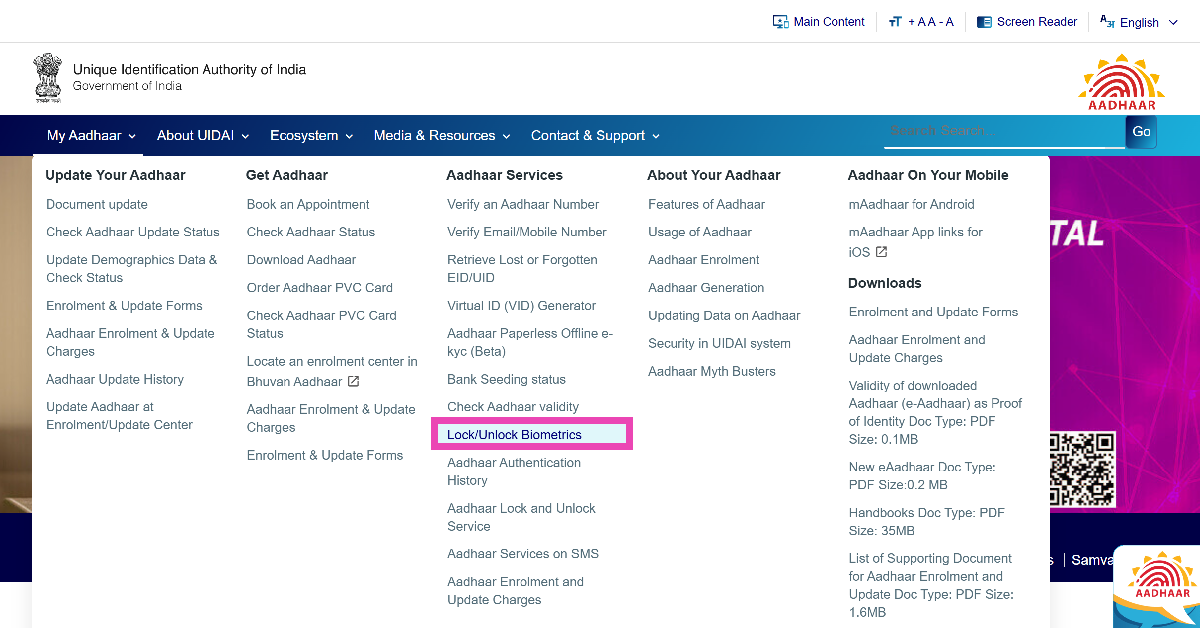The height and width of the screenshot is (628, 1200).
Task: Open the English language dropdown
Action: pyautogui.click(x=1139, y=22)
